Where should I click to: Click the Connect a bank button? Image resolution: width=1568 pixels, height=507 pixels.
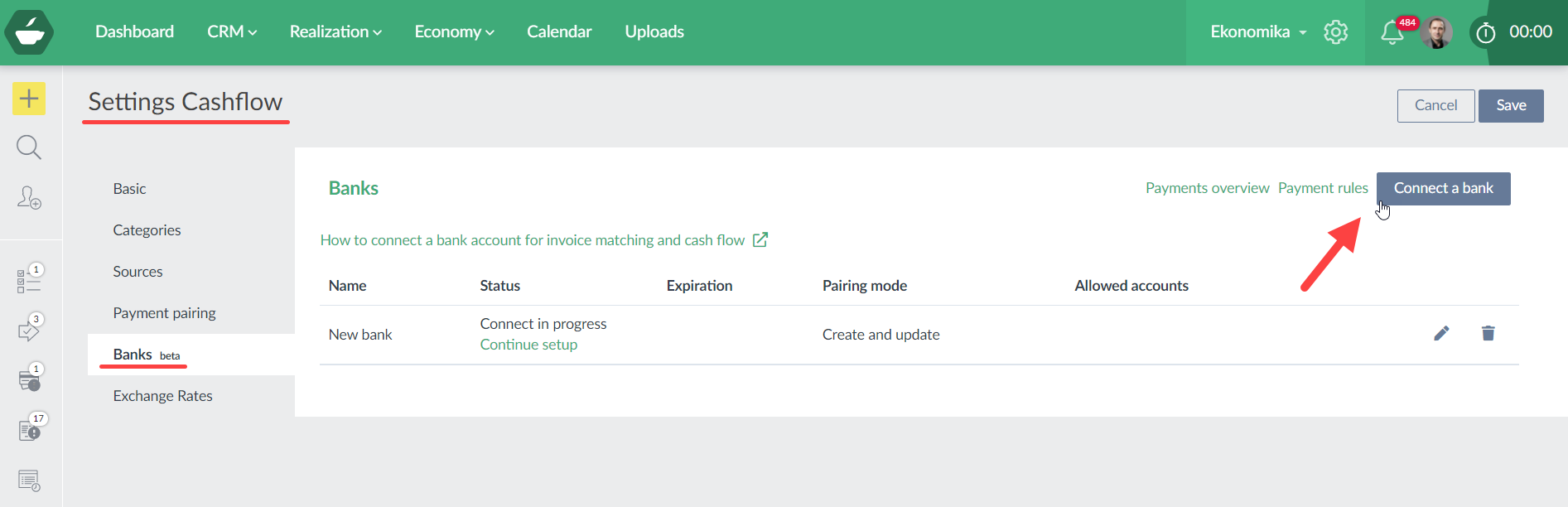tap(1443, 188)
